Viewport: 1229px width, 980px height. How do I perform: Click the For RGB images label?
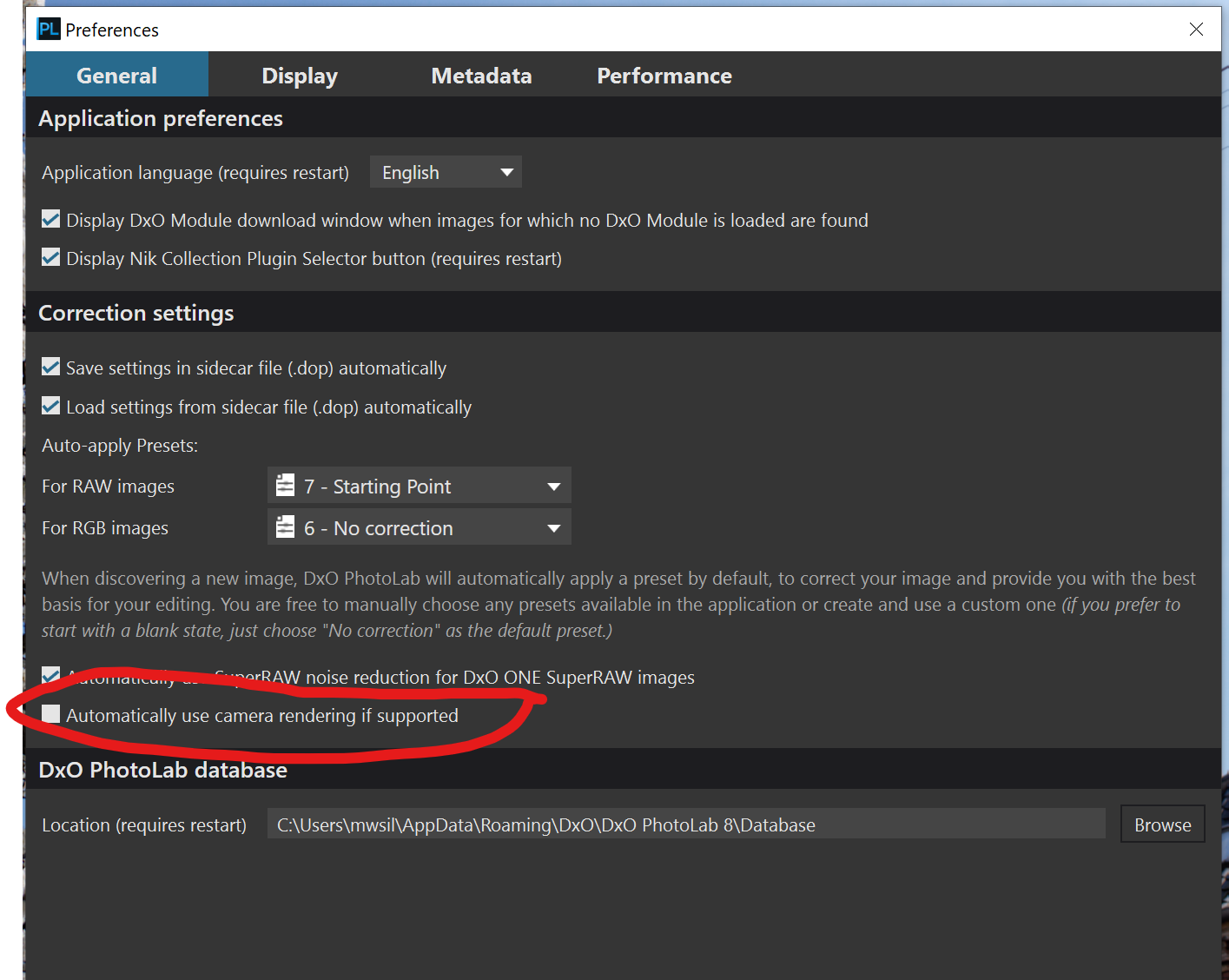click(105, 527)
